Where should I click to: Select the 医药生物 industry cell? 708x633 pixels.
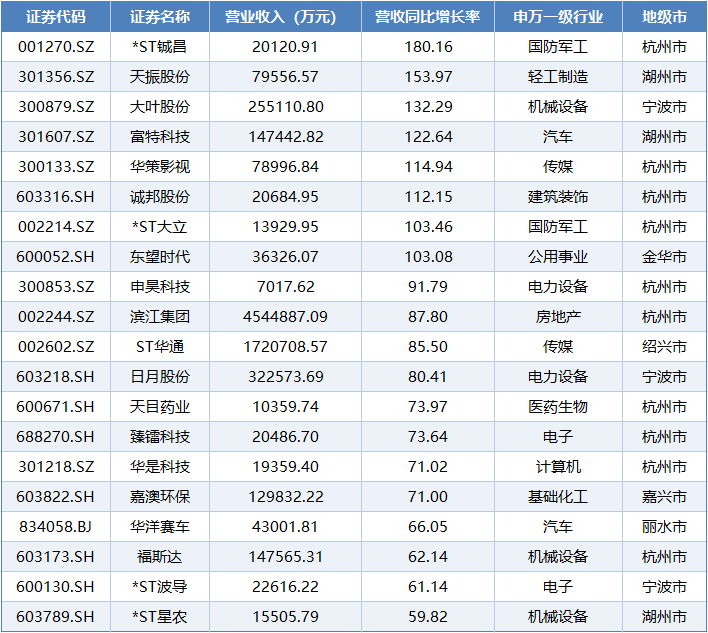[x=558, y=407]
